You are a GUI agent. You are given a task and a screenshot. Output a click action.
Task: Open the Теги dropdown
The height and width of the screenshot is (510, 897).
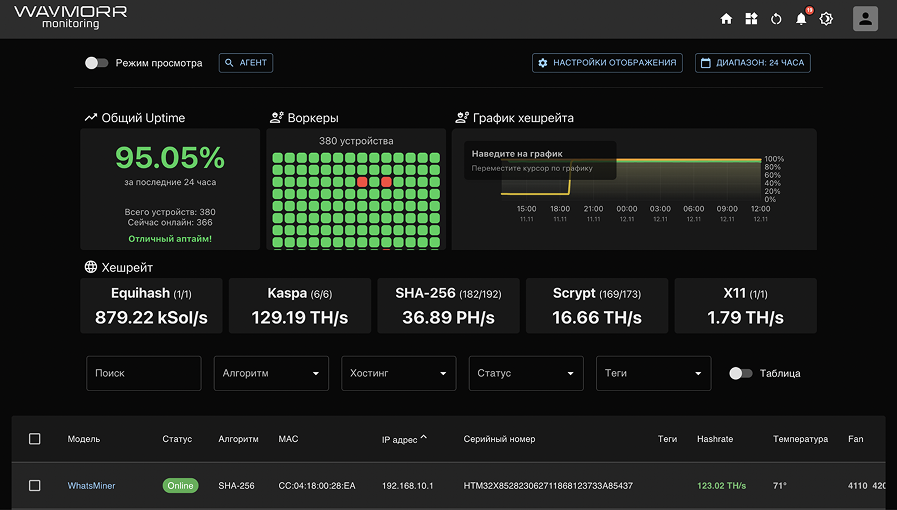654,373
